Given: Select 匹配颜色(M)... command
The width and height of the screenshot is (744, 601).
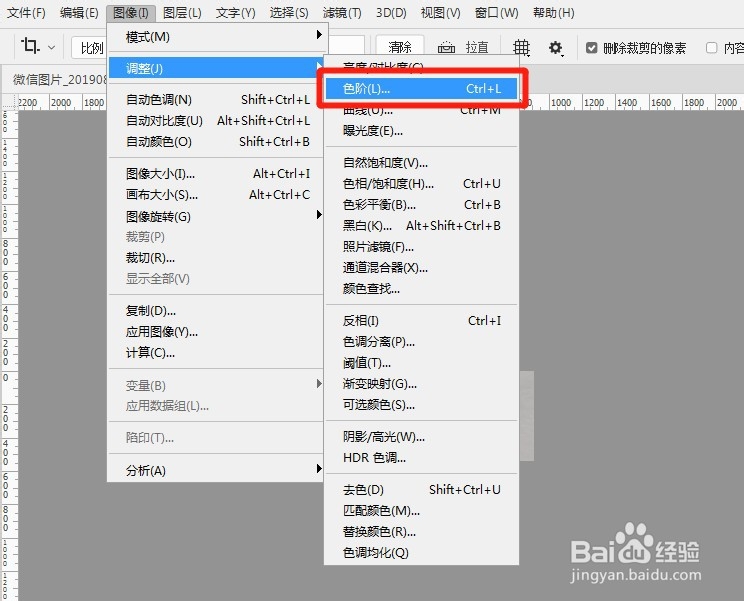Looking at the screenshot, I should click(421, 510).
